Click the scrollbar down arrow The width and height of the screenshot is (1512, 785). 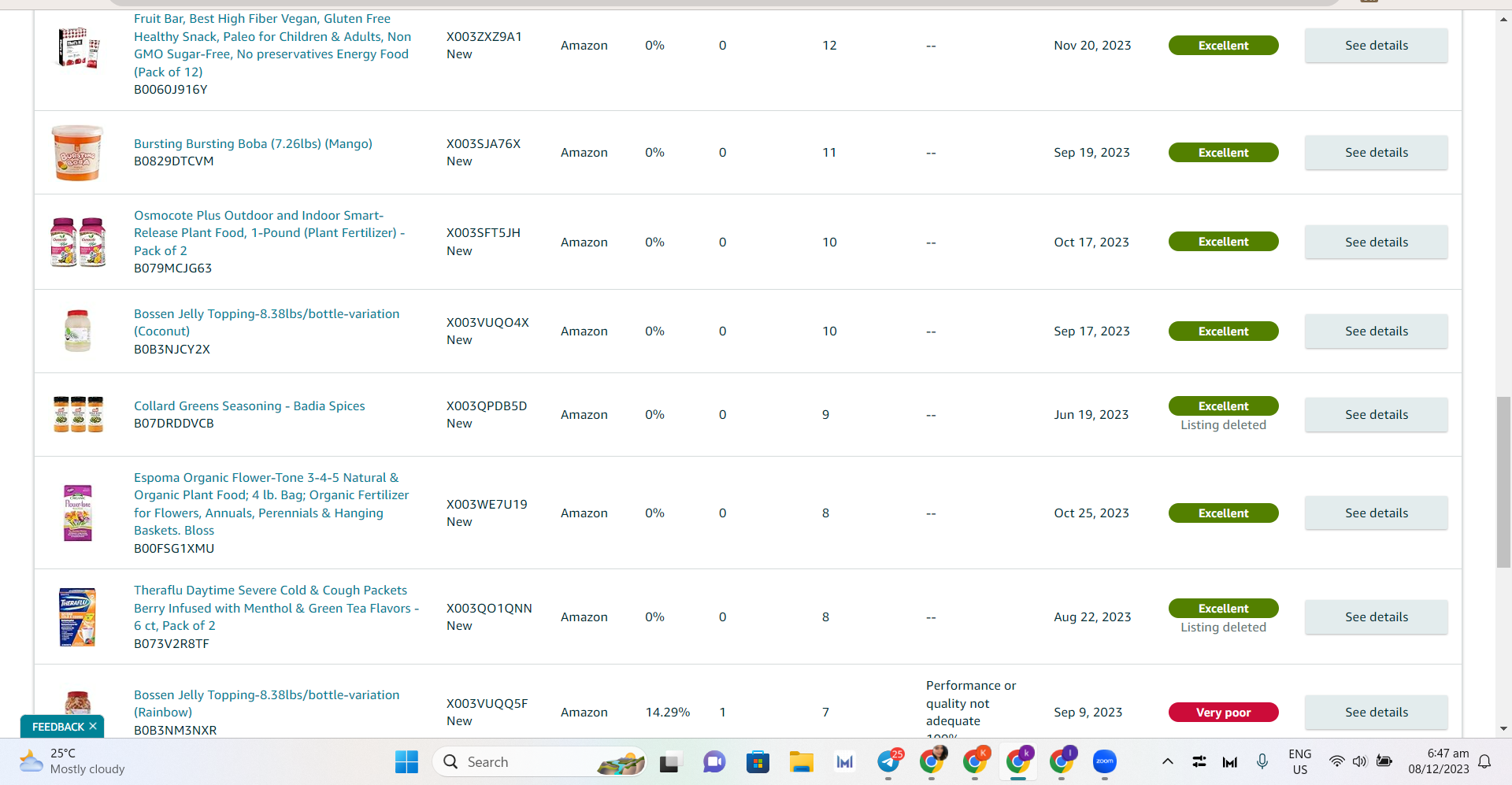tap(1503, 728)
